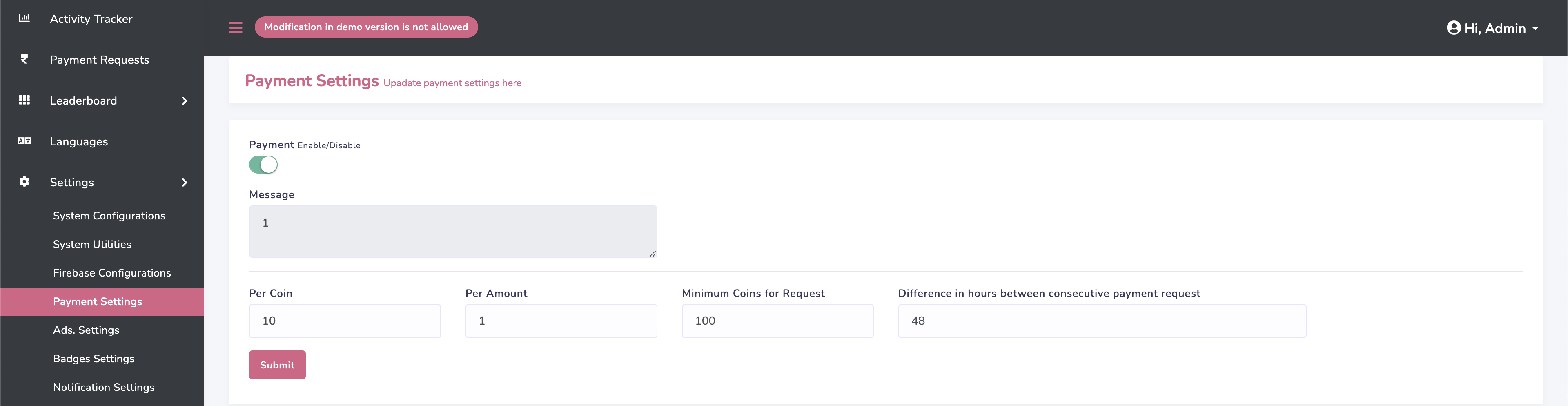Screen dimensions: 1568x406
Task: Open System Configurations menu item
Action: point(109,216)
